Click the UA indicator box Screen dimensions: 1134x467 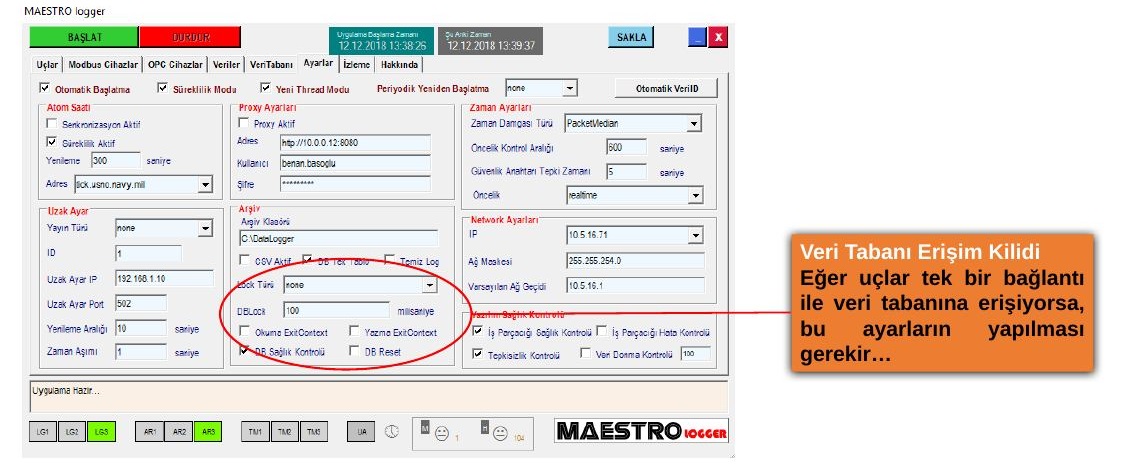coord(361,432)
